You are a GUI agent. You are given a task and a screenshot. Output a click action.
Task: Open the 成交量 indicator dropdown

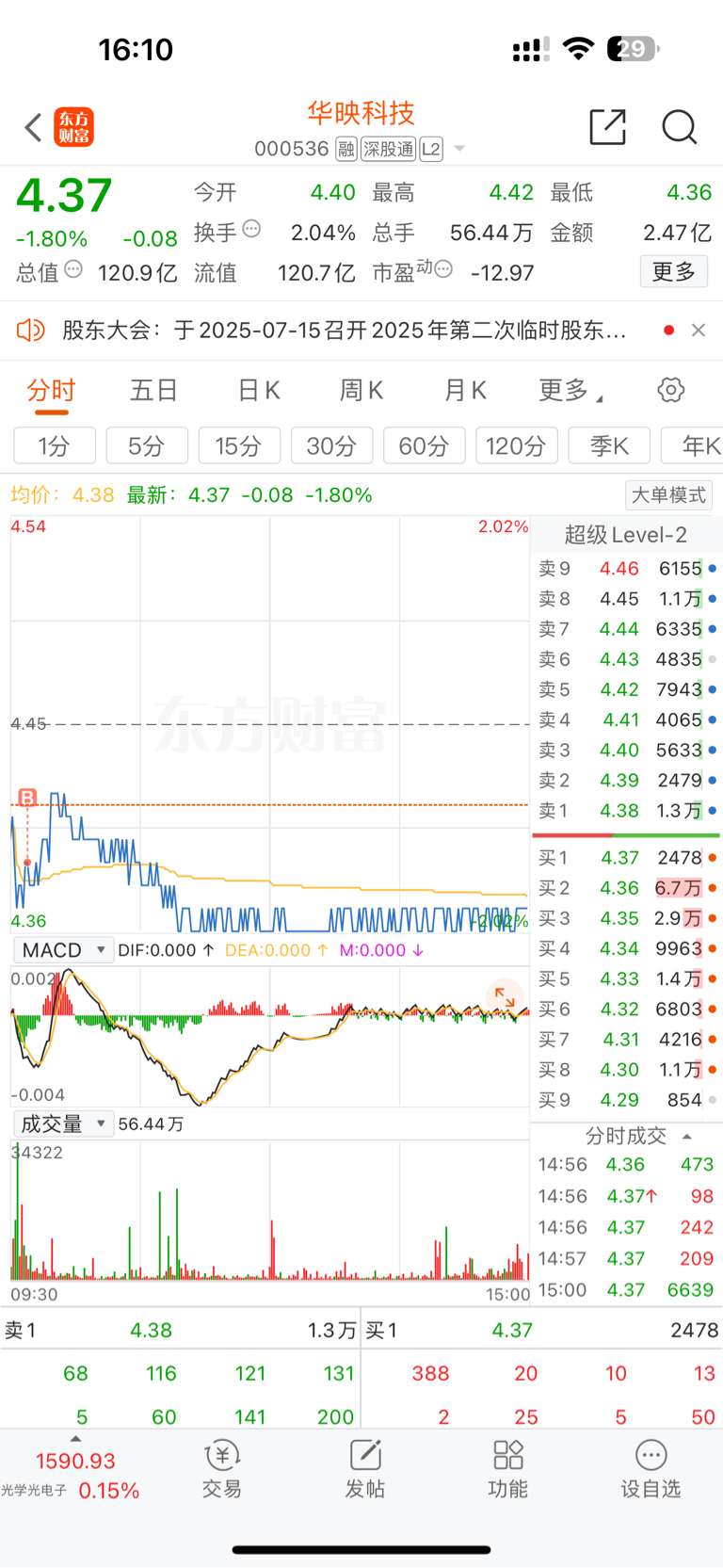64,1123
